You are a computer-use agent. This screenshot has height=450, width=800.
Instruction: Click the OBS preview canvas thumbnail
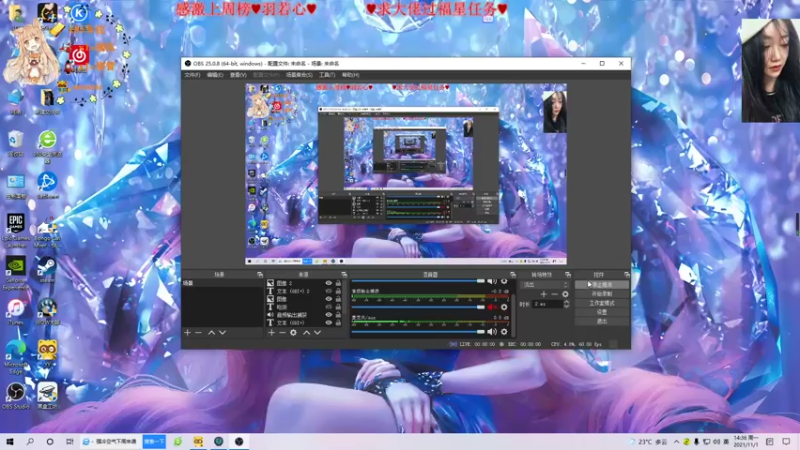[406, 174]
